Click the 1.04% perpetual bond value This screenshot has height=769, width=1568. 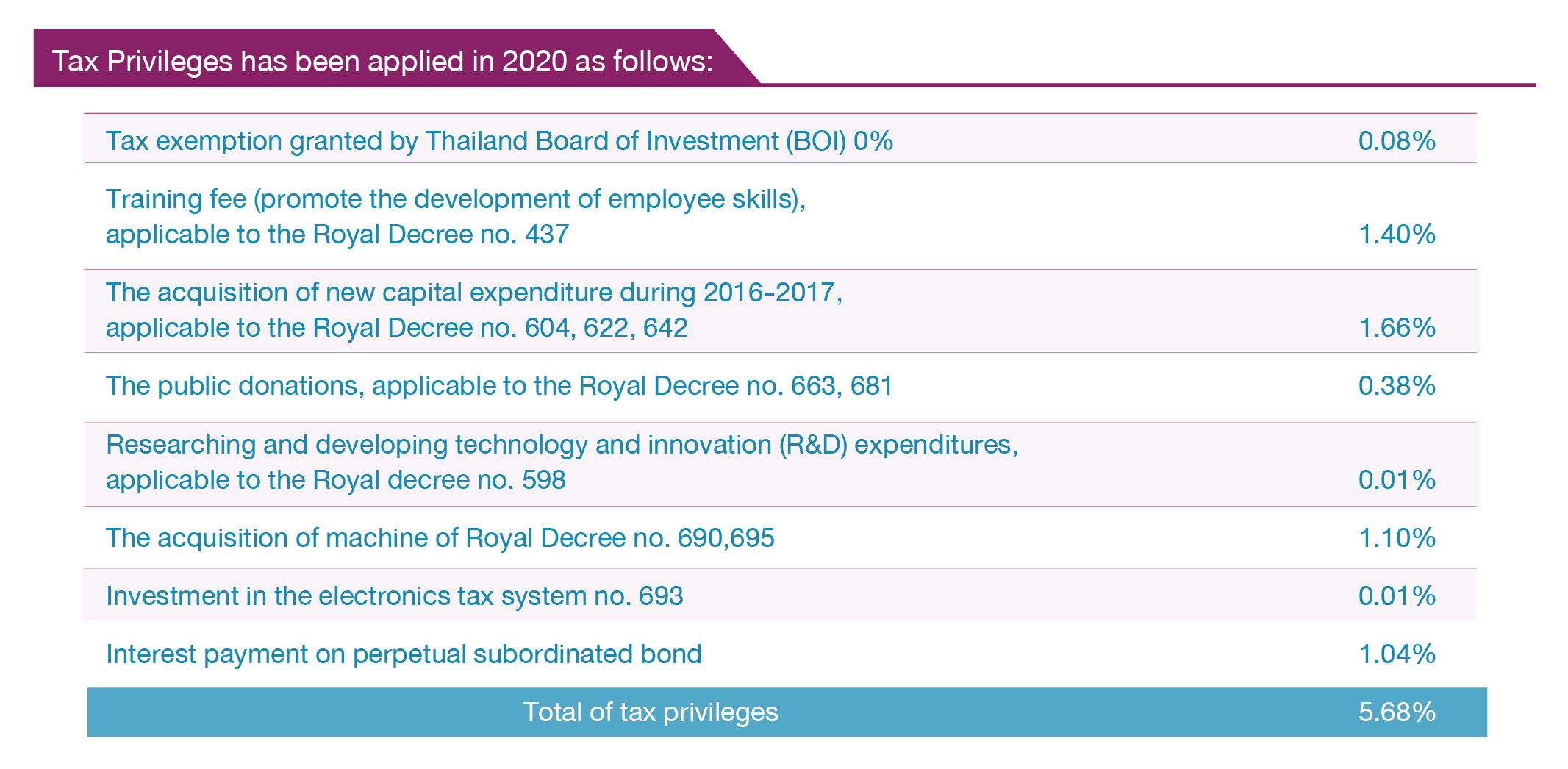point(1397,654)
